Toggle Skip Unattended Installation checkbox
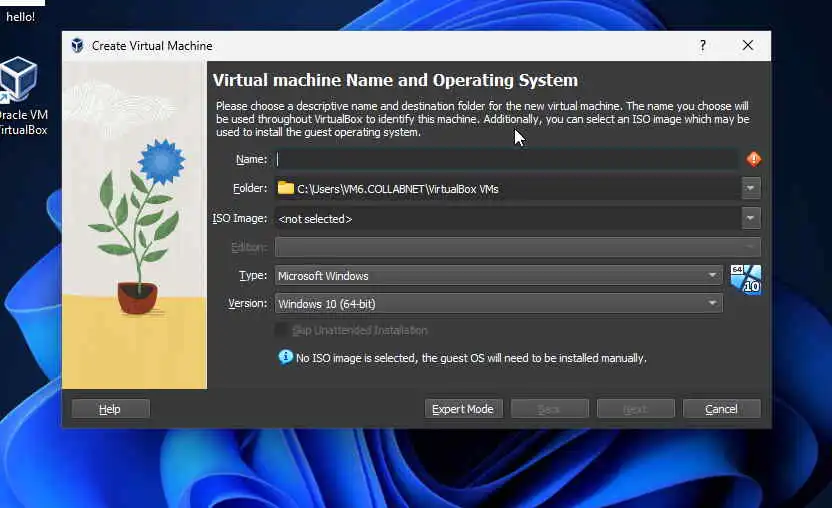Image resolution: width=832 pixels, height=508 pixels. click(x=281, y=330)
